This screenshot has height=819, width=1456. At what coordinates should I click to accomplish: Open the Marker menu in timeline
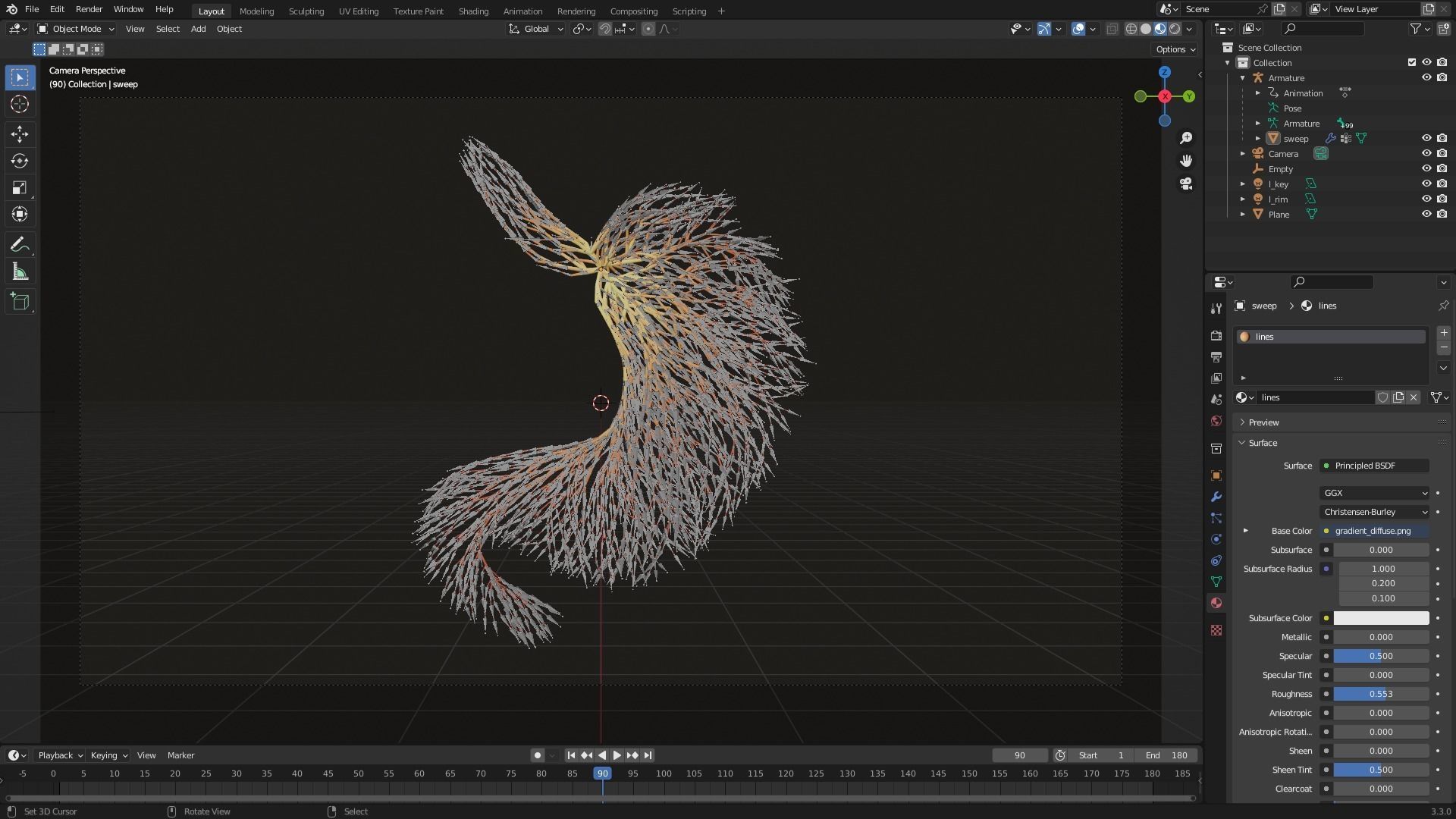[180, 755]
